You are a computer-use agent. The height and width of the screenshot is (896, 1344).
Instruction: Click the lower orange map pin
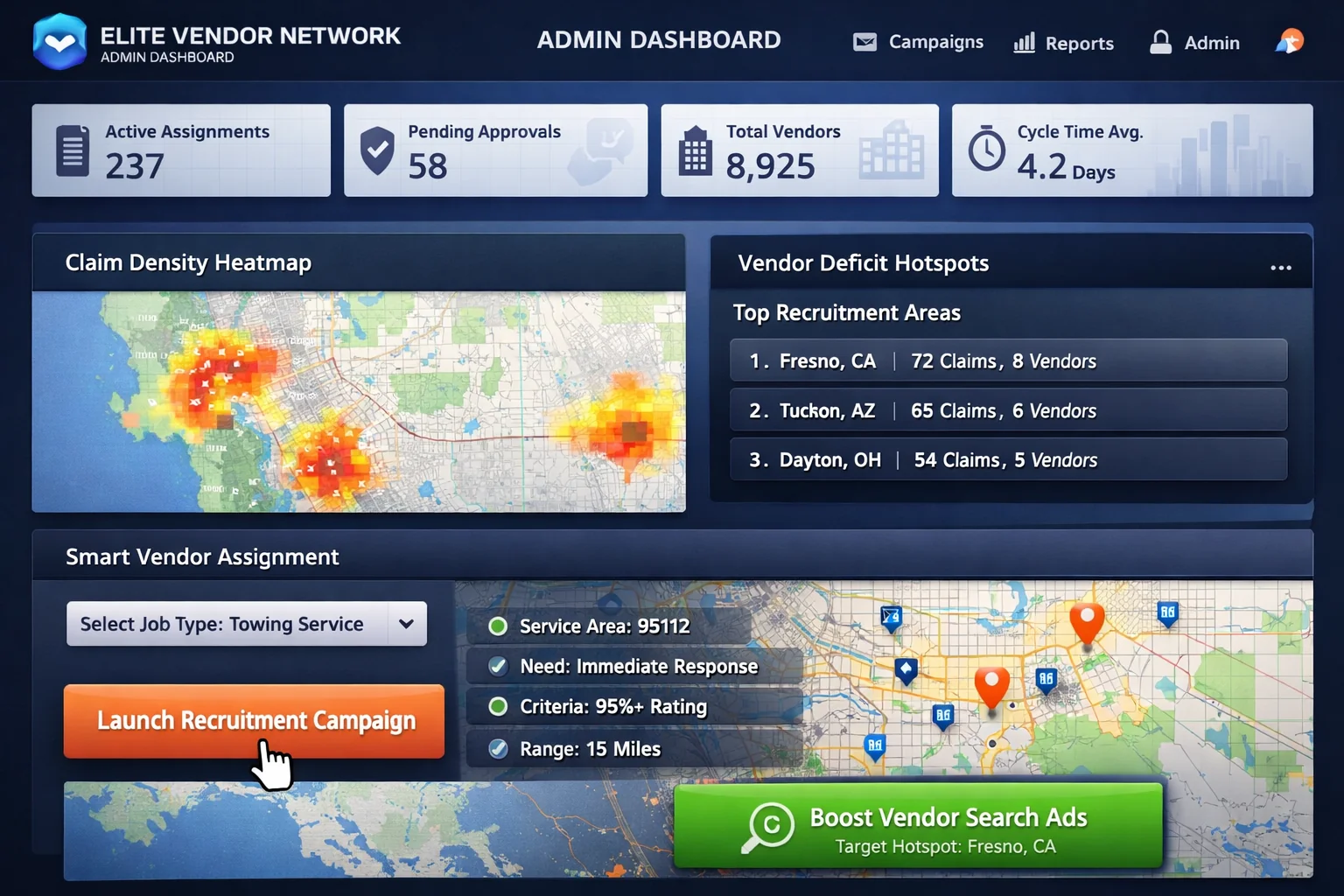pyautogui.click(x=992, y=688)
